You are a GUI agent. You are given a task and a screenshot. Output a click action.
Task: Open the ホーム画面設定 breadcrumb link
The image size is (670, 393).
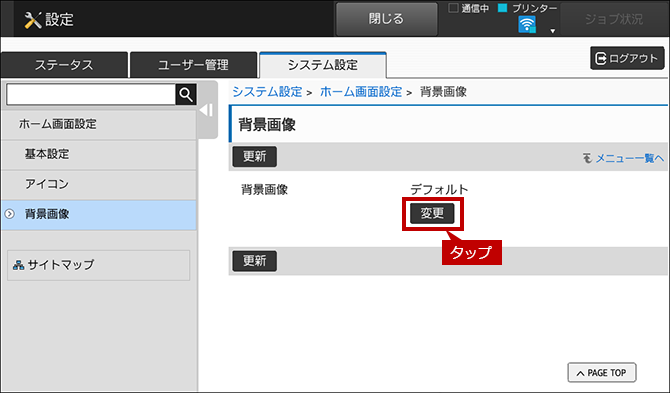[361, 92]
